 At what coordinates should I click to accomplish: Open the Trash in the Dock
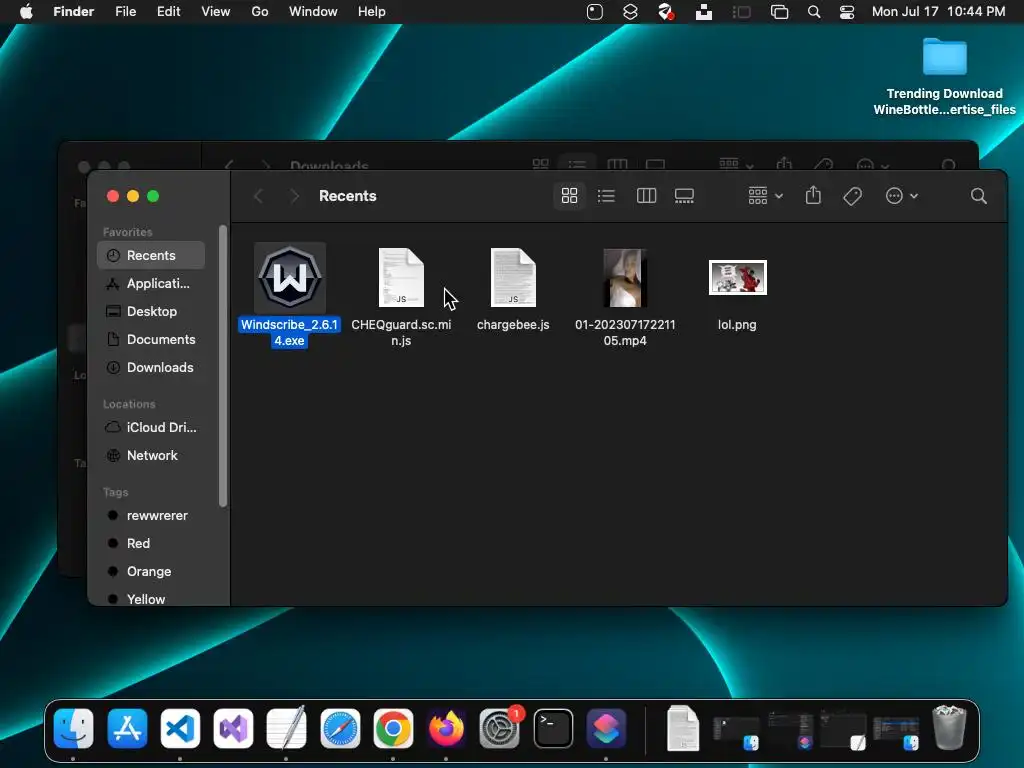coord(949,727)
